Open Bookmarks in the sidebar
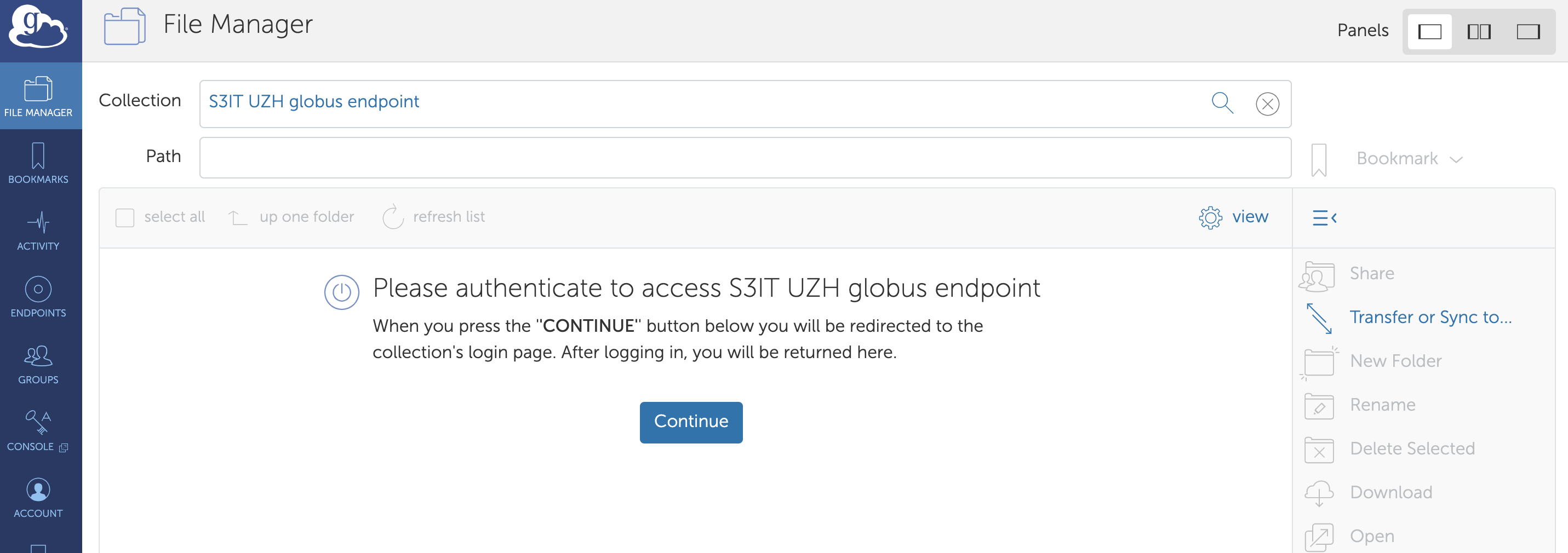This screenshot has height=553, width=1568. tap(38, 163)
